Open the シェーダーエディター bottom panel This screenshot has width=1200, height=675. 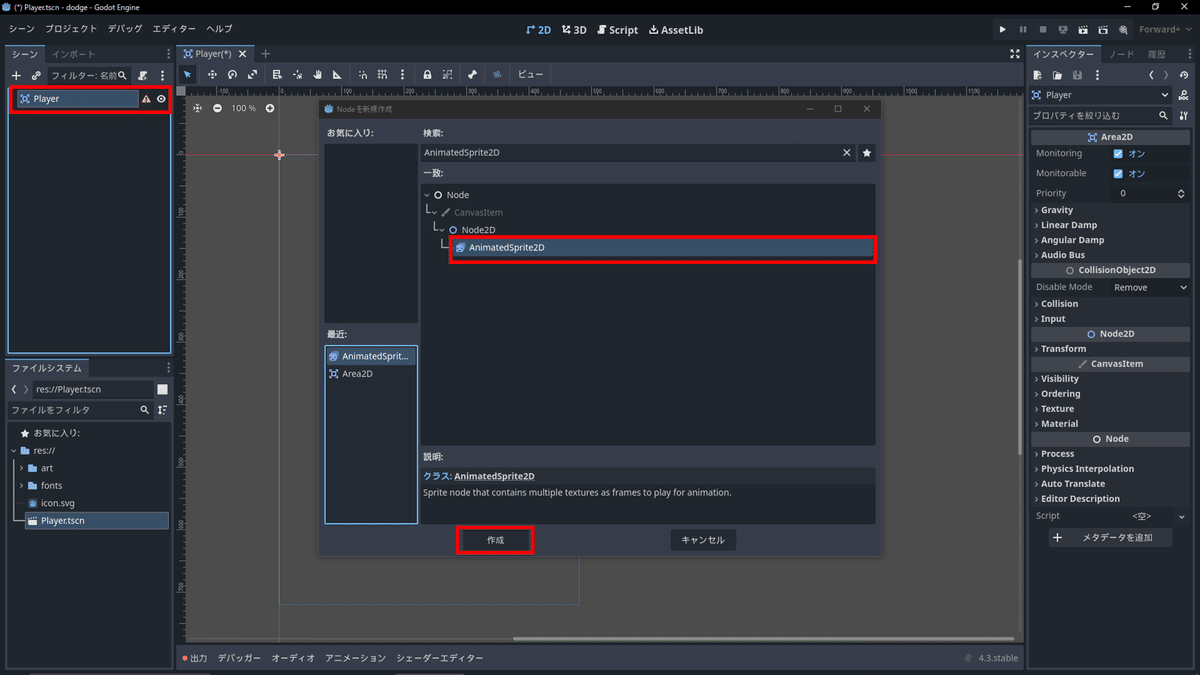pyautogui.click(x=439, y=658)
